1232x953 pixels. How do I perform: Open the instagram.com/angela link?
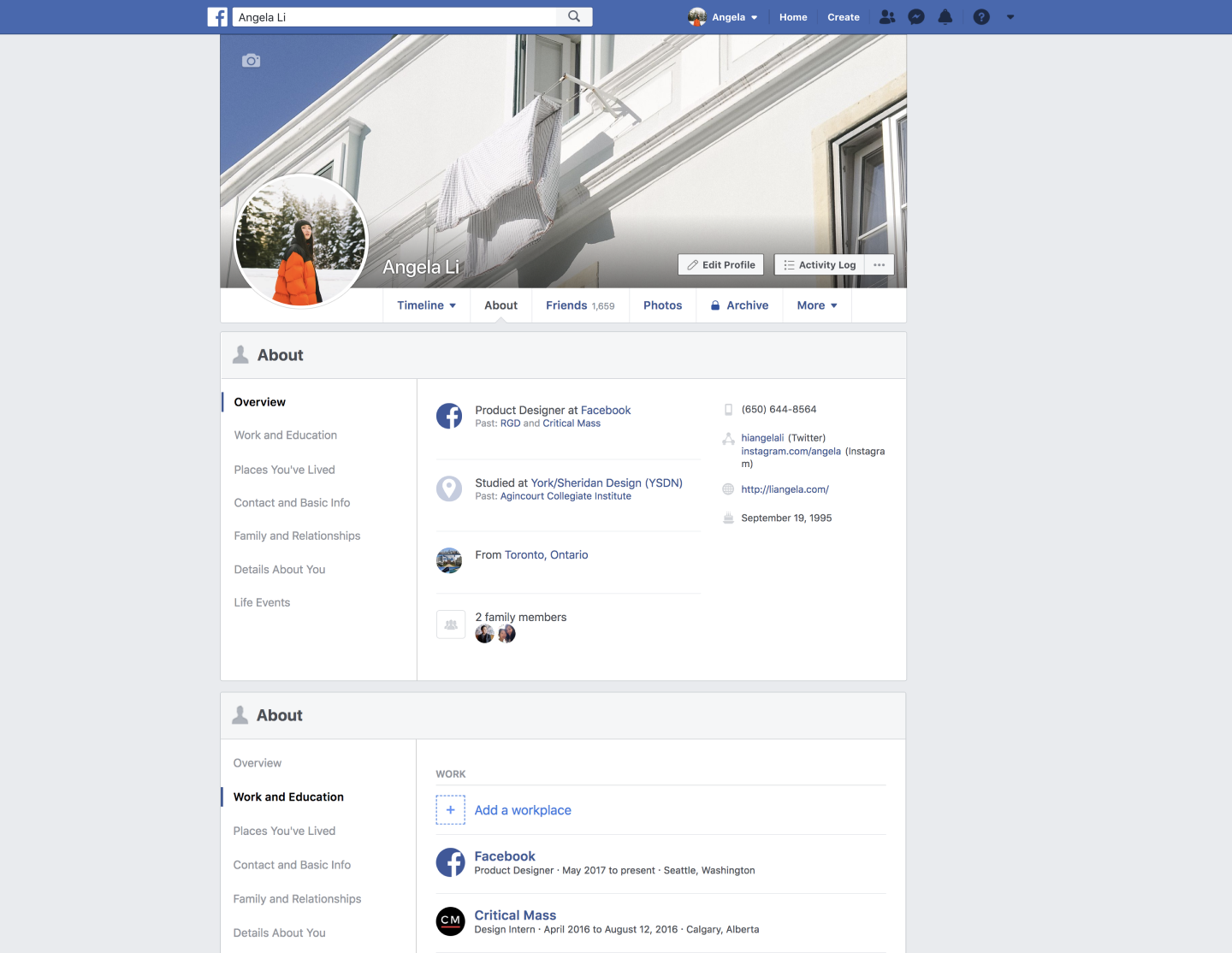[x=791, y=452]
